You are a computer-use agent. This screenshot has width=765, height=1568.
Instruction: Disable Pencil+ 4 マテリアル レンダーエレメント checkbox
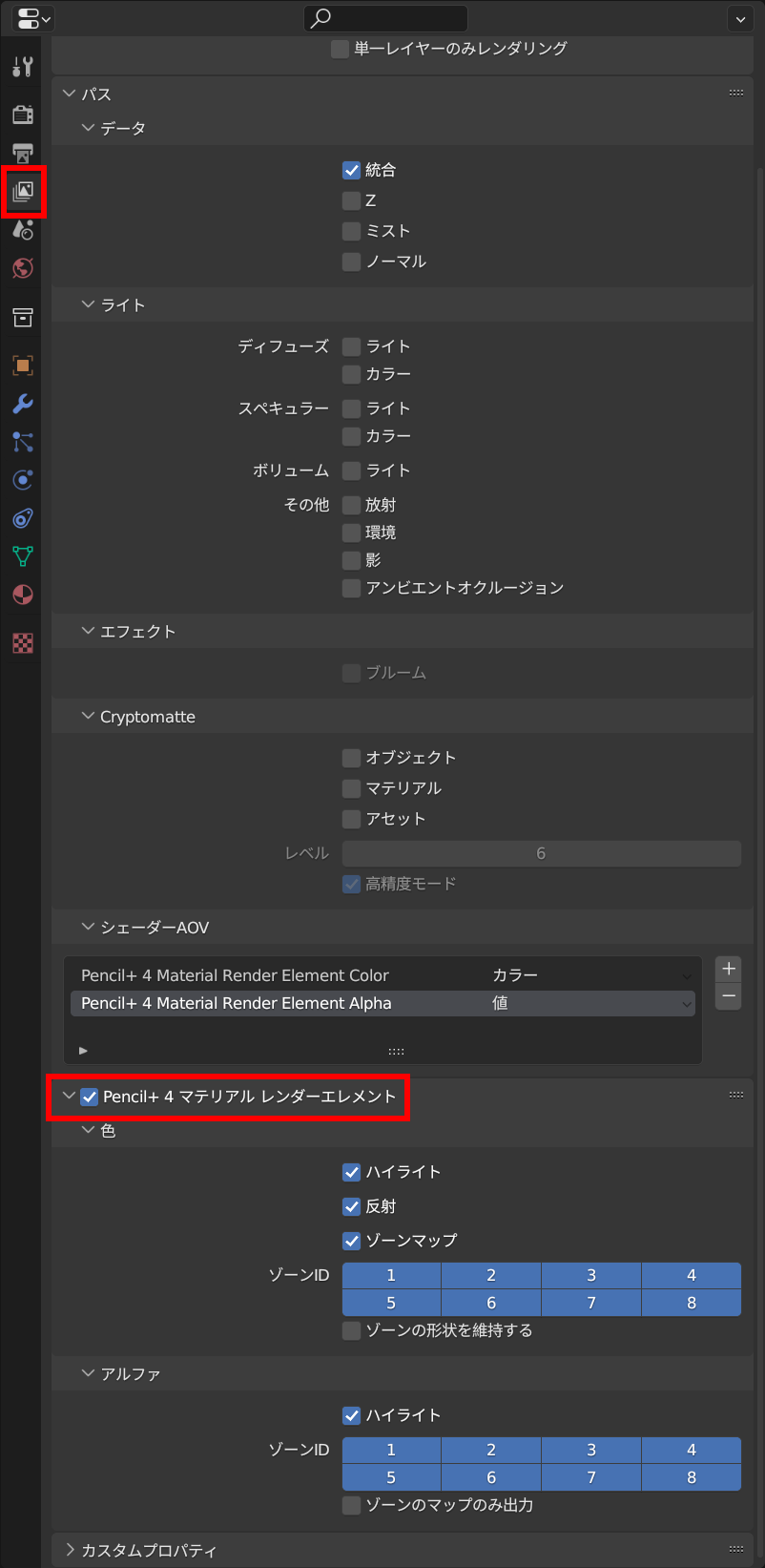coord(90,1097)
